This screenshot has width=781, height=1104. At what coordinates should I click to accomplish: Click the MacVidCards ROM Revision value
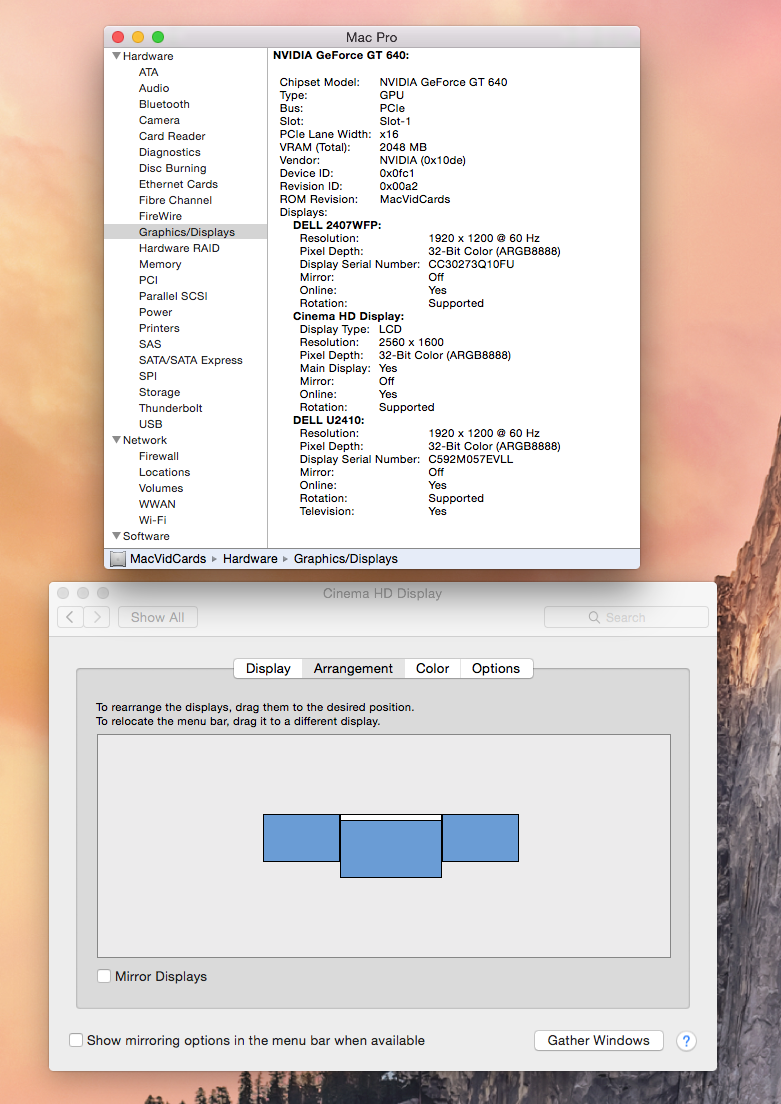[415, 199]
